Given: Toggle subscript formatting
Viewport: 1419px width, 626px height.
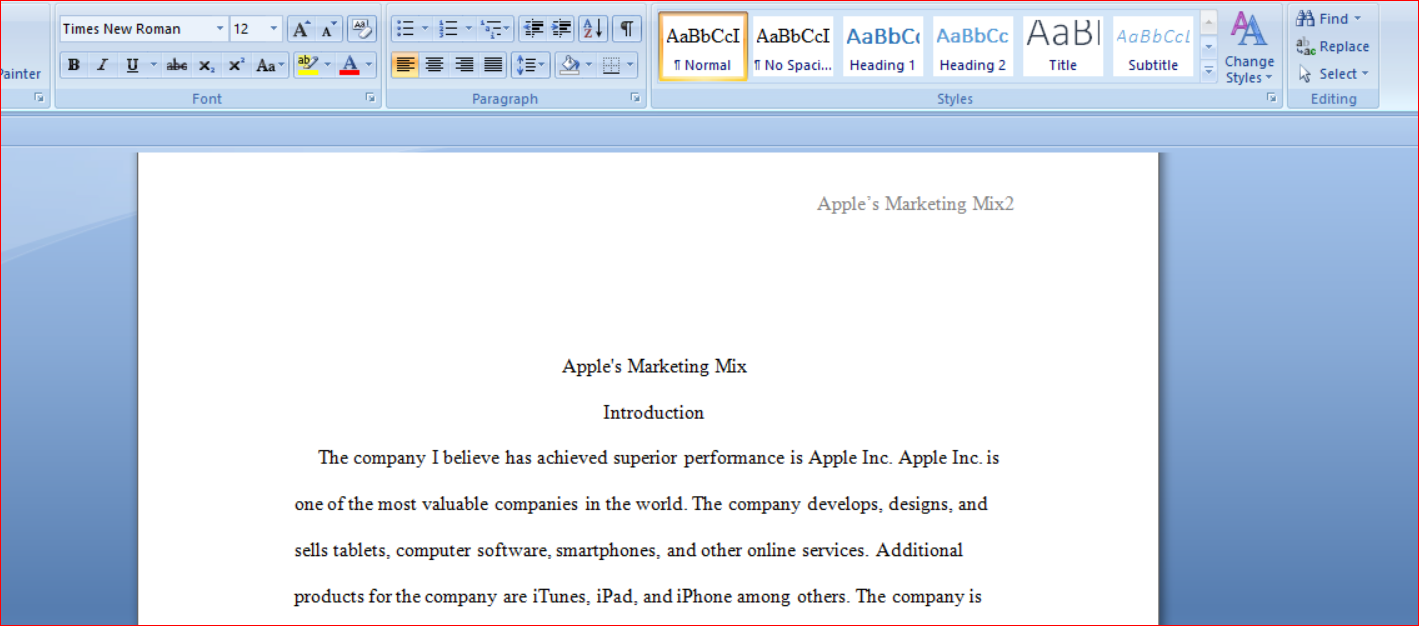Looking at the screenshot, I should [x=206, y=66].
